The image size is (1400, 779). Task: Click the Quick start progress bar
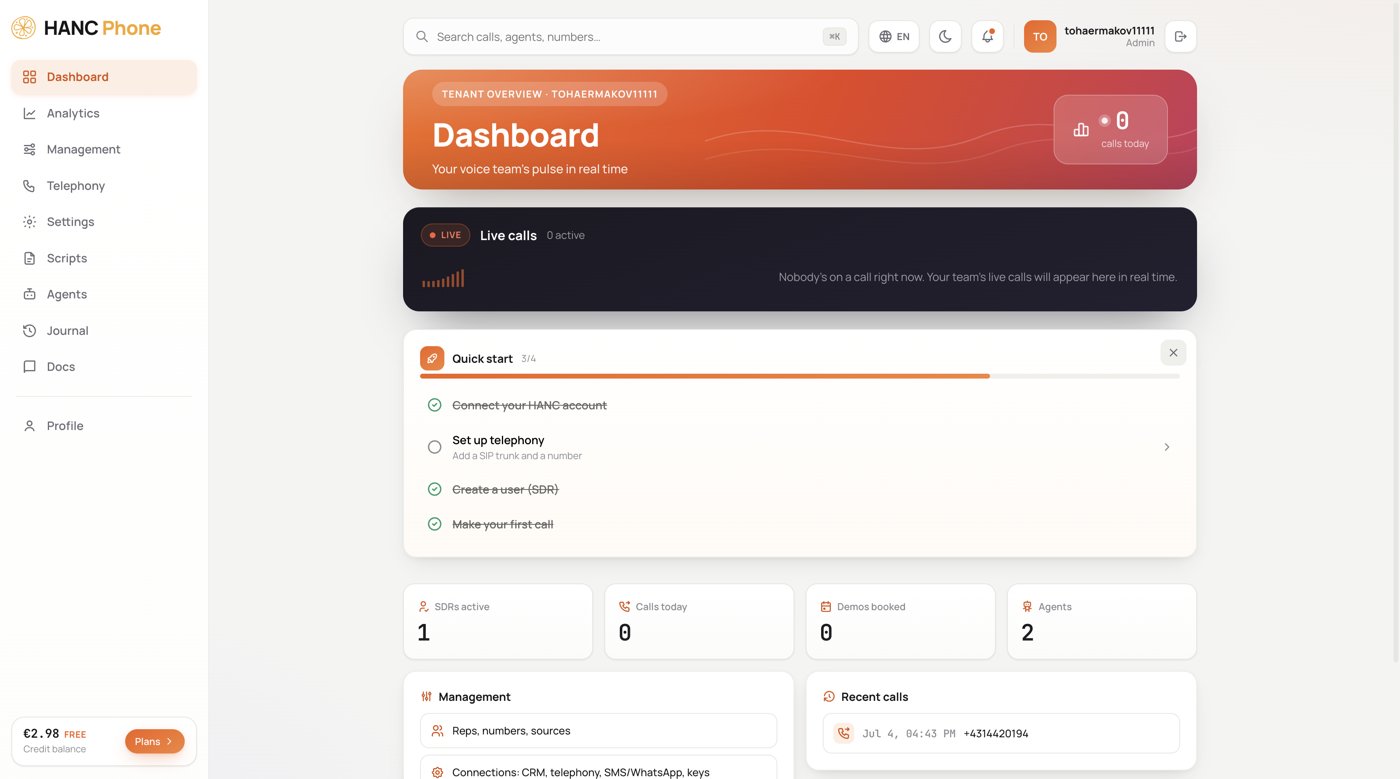pos(800,376)
